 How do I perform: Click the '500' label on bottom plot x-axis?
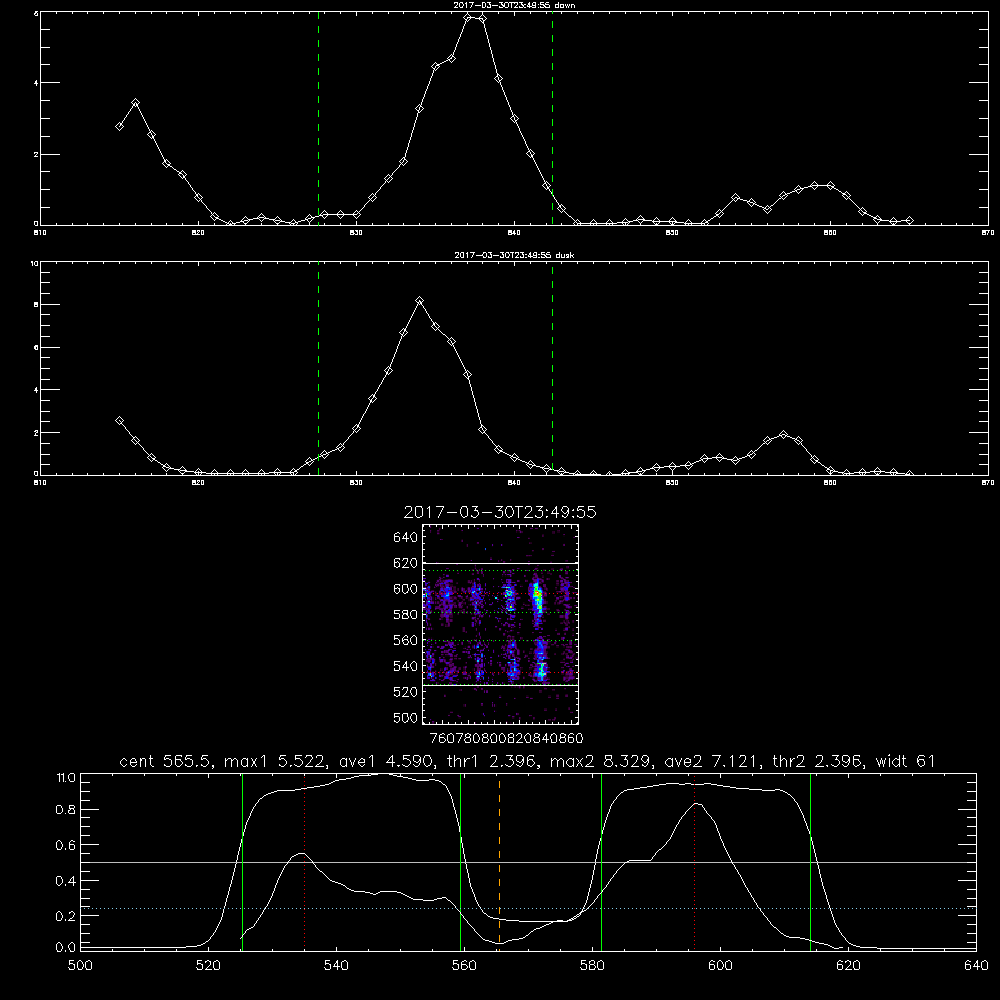[x=80, y=966]
